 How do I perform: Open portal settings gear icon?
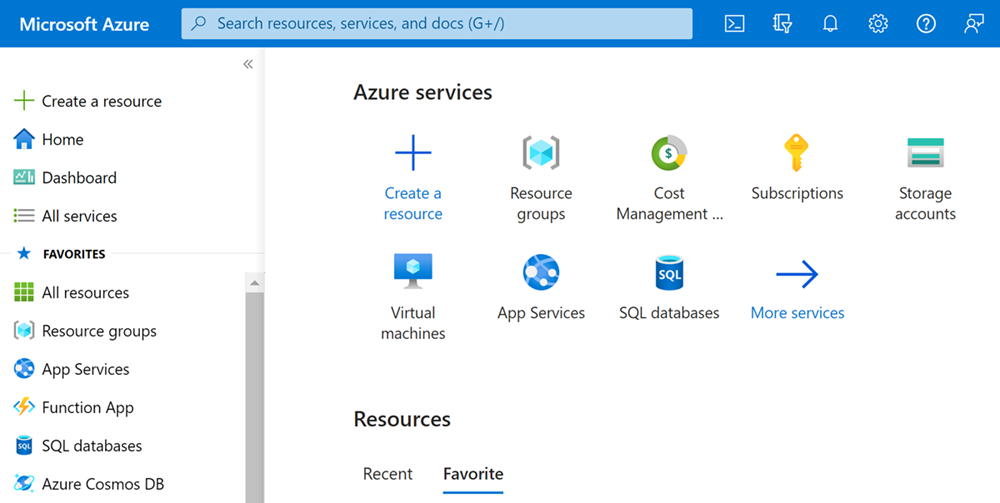point(878,24)
